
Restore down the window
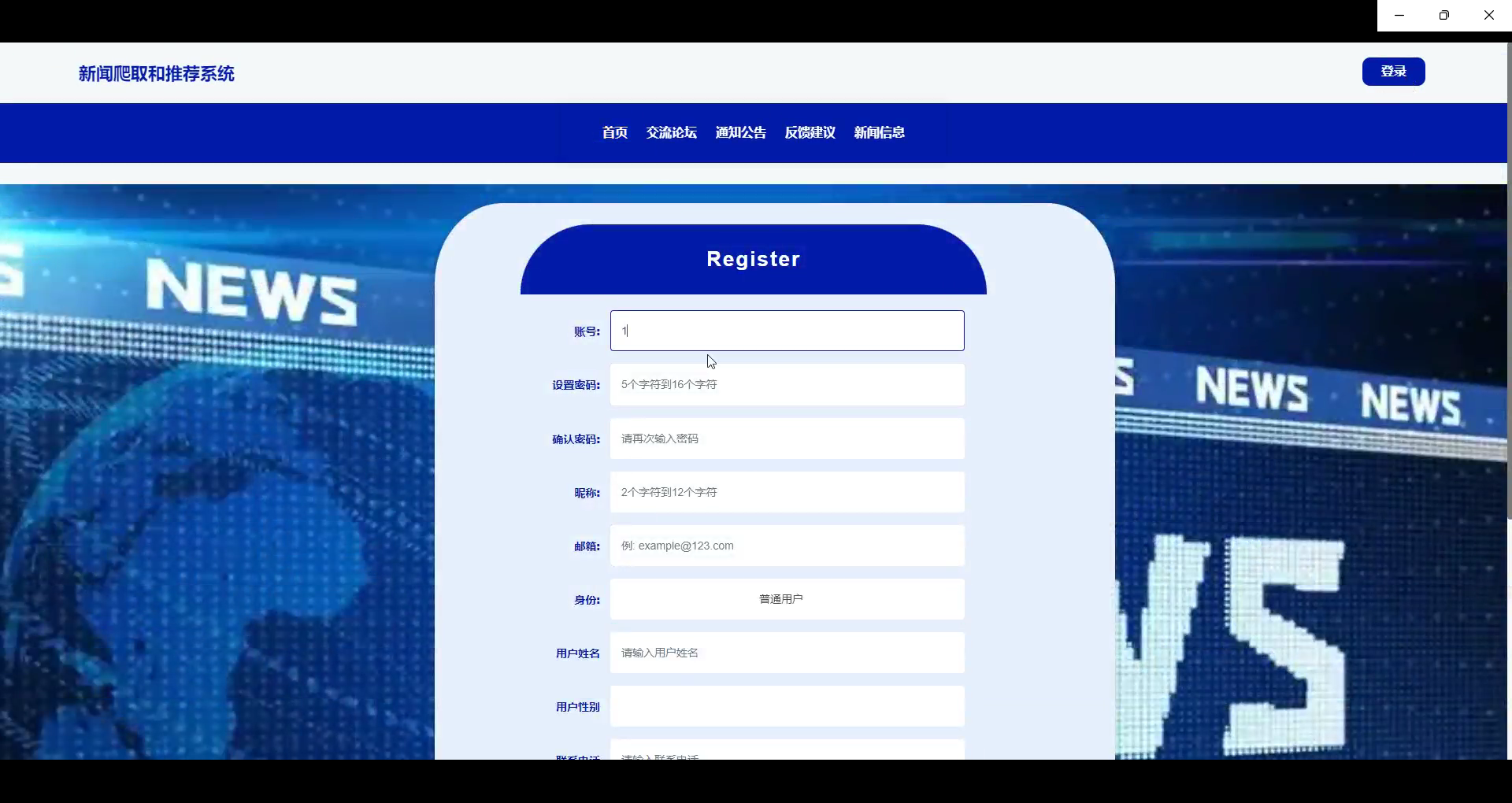(1444, 15)
